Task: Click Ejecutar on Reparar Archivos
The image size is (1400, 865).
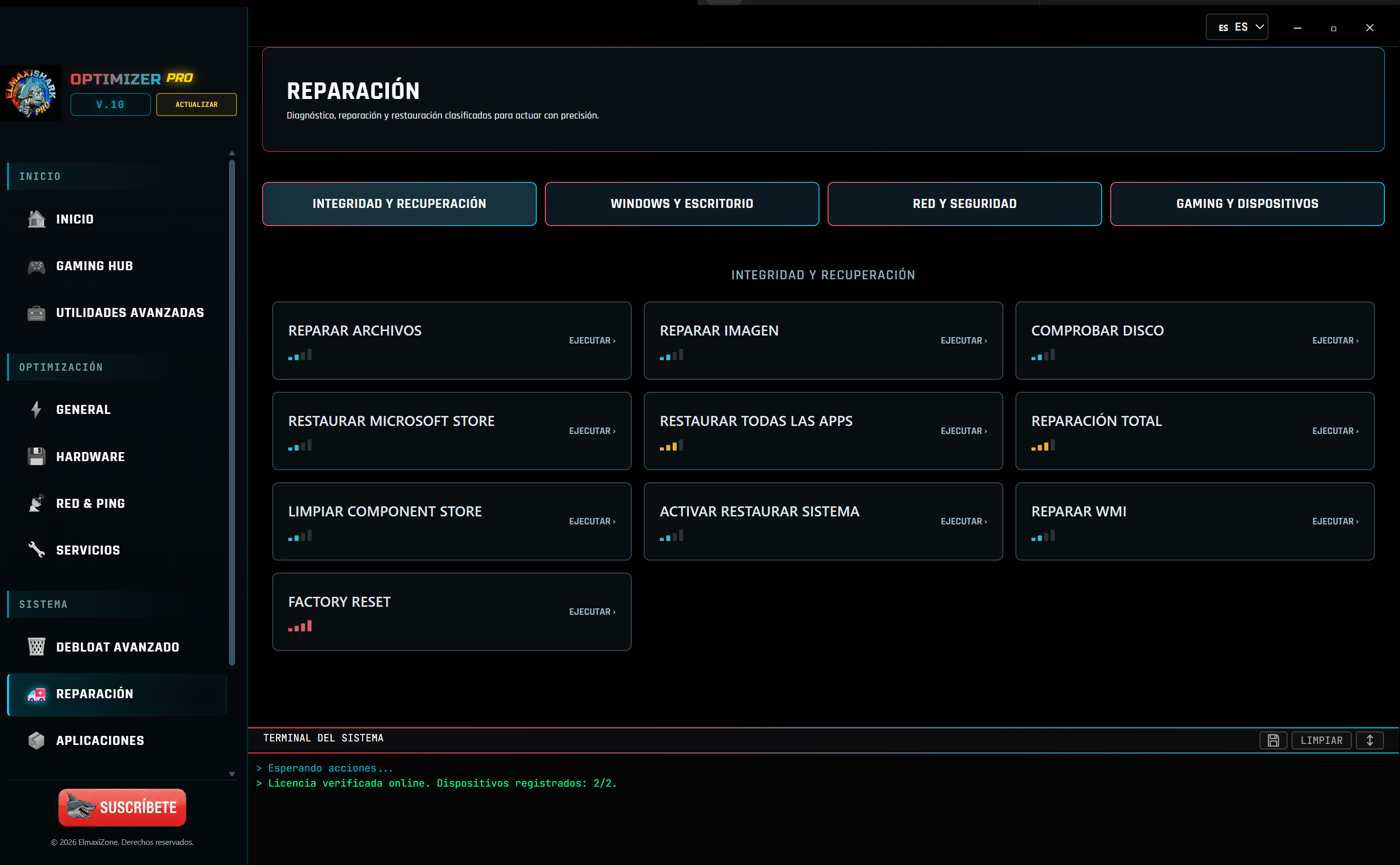Action: (x=592, y=341)
